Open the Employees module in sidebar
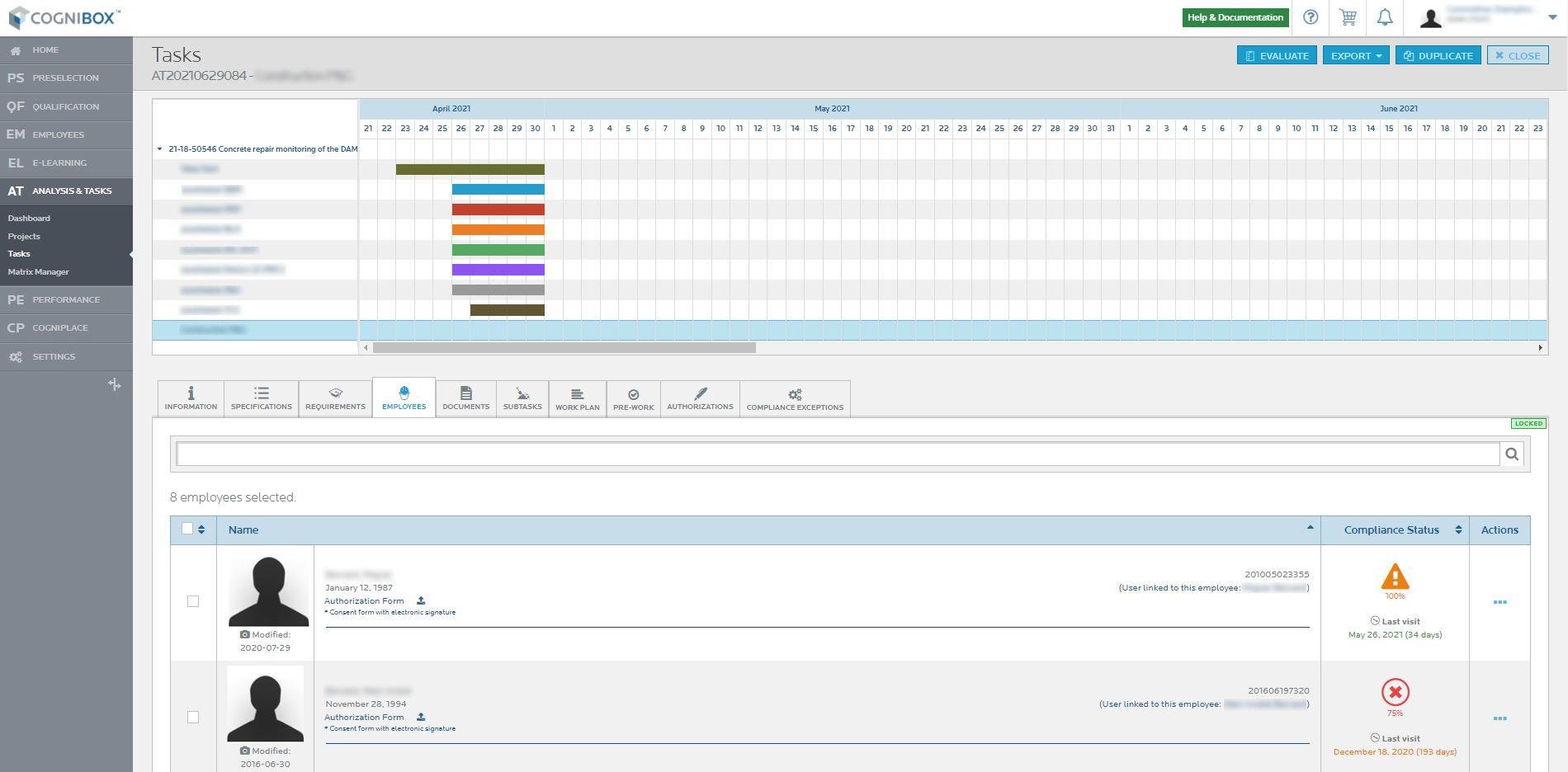Image resolution: width=1568 pixels, height=772 pixels. 66,134
